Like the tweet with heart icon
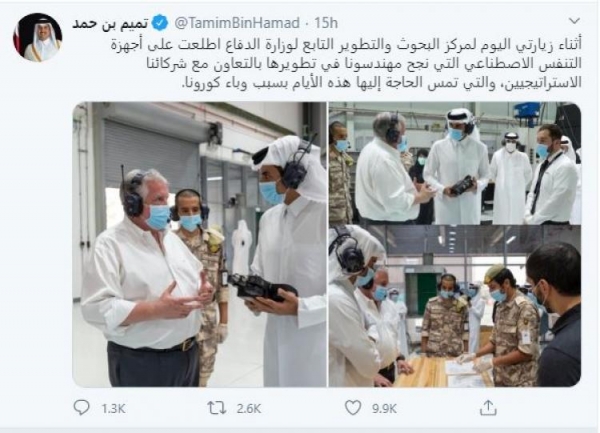The height and width of the screenshot is (433, 600). tap(353, 408)
